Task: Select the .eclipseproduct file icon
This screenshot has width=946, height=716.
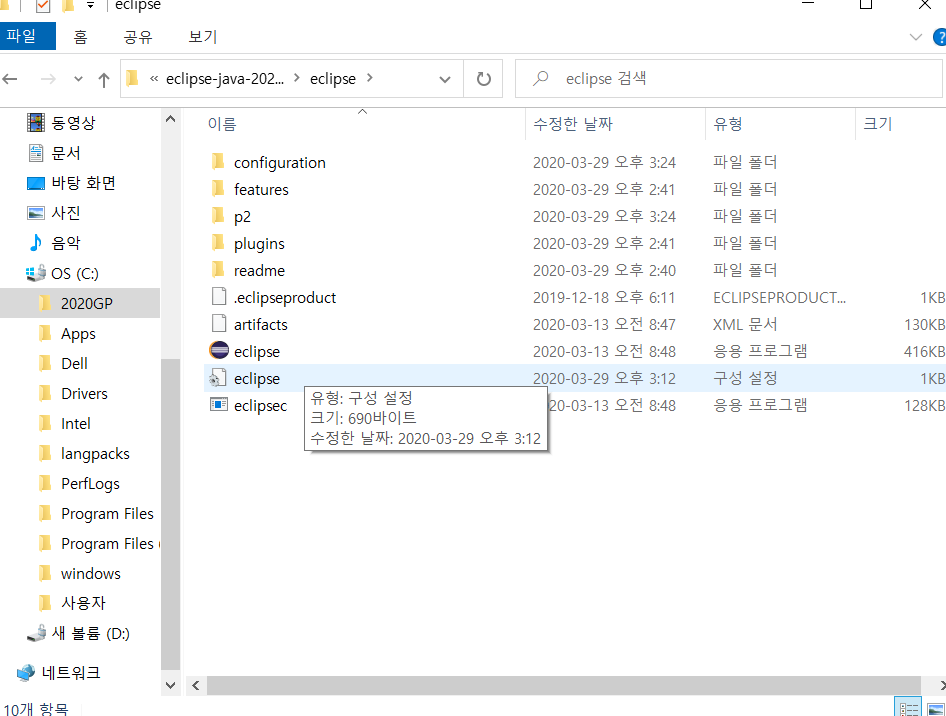Action: pos(218,297)
